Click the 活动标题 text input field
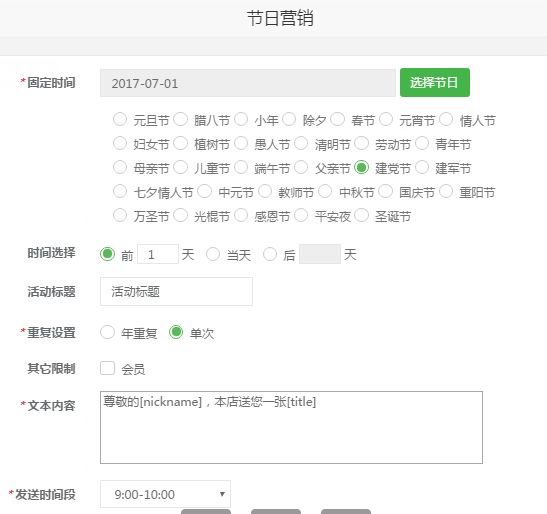Screen dimensions: 547x514 177,292
